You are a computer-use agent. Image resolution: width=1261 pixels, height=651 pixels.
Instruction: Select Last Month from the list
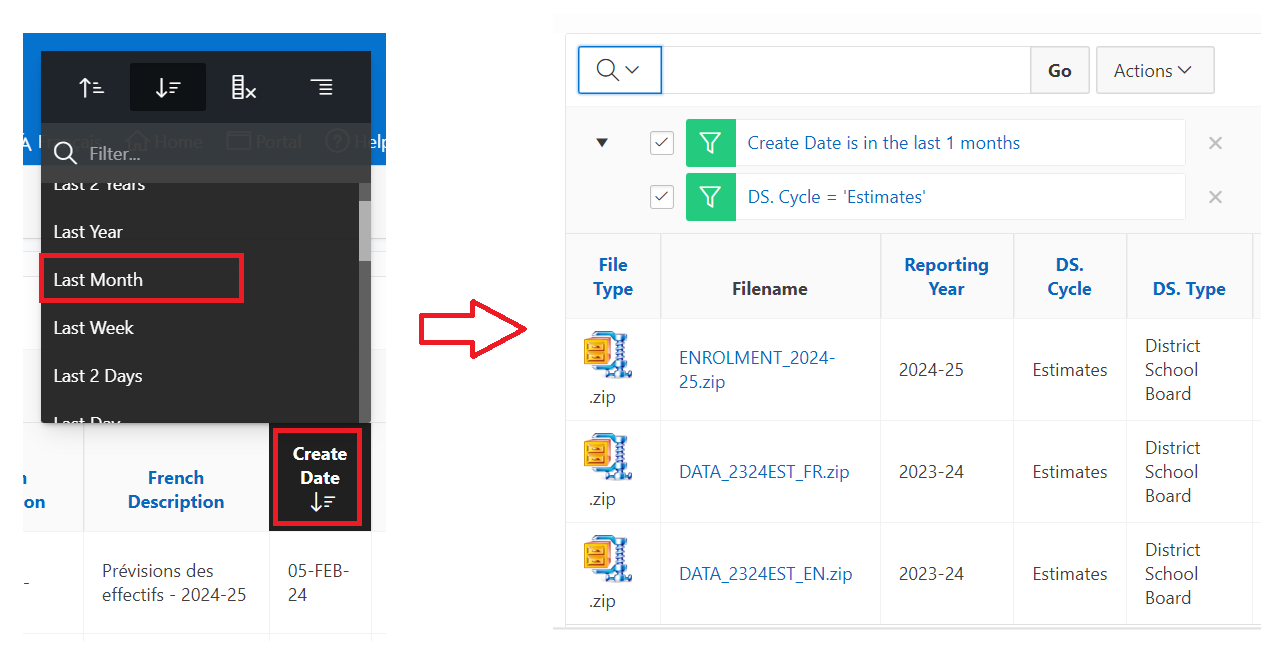[x=98, y=280]
